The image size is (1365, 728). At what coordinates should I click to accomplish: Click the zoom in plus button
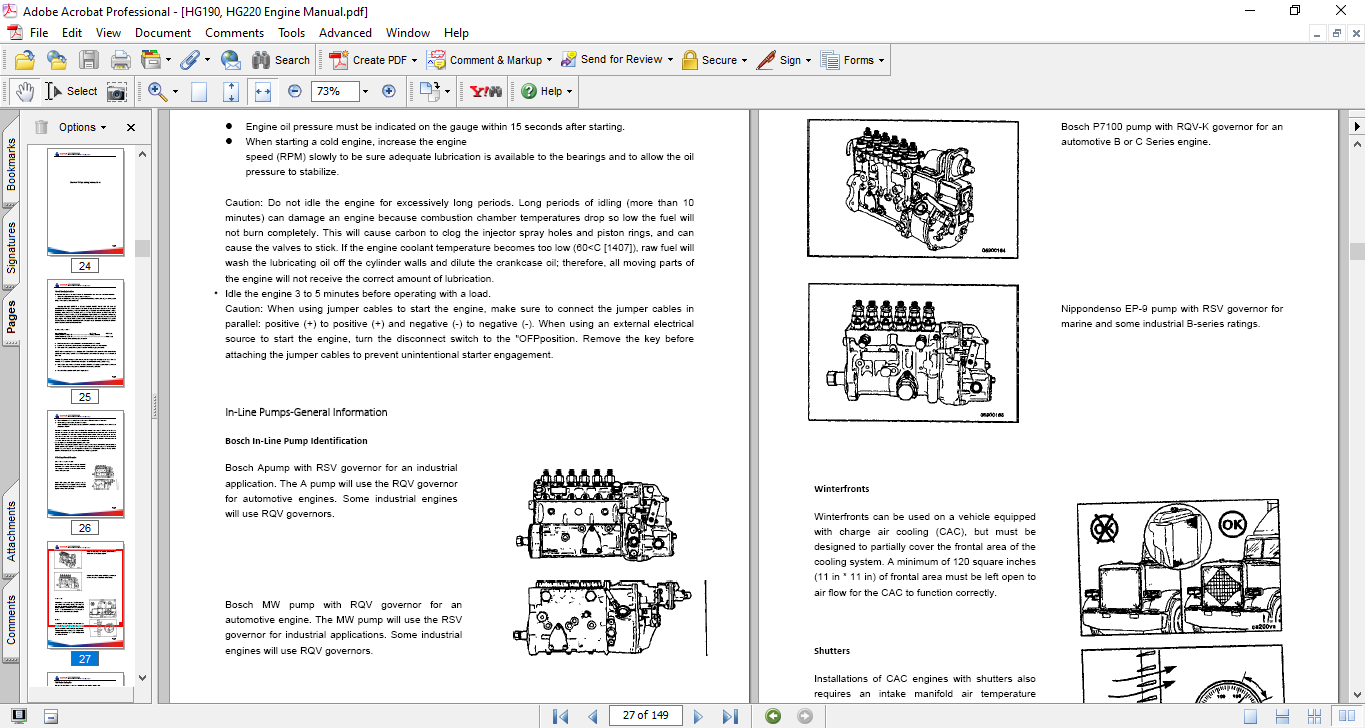coord(389,91)
